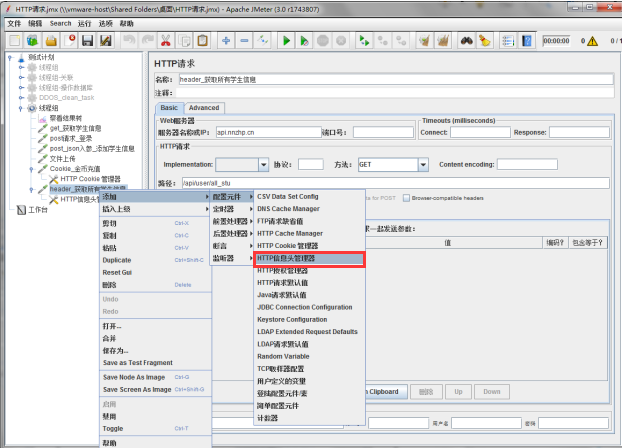Viewport: 625px width, 448px height.
Task: Click the Search binoculars icon
Action: pos(466,41)
